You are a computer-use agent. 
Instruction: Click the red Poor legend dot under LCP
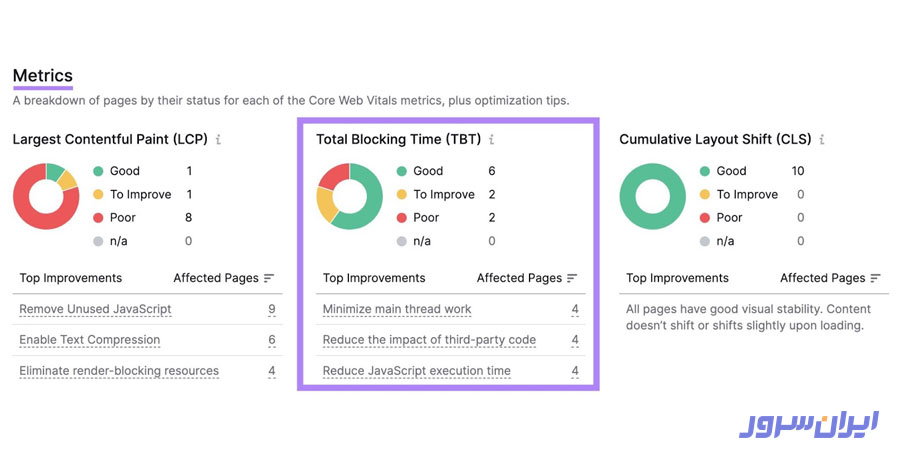coord(98,217)
